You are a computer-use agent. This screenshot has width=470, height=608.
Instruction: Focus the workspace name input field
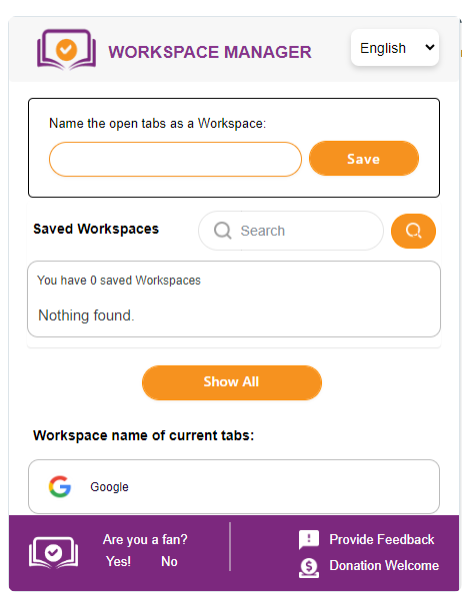coord(175,159)
